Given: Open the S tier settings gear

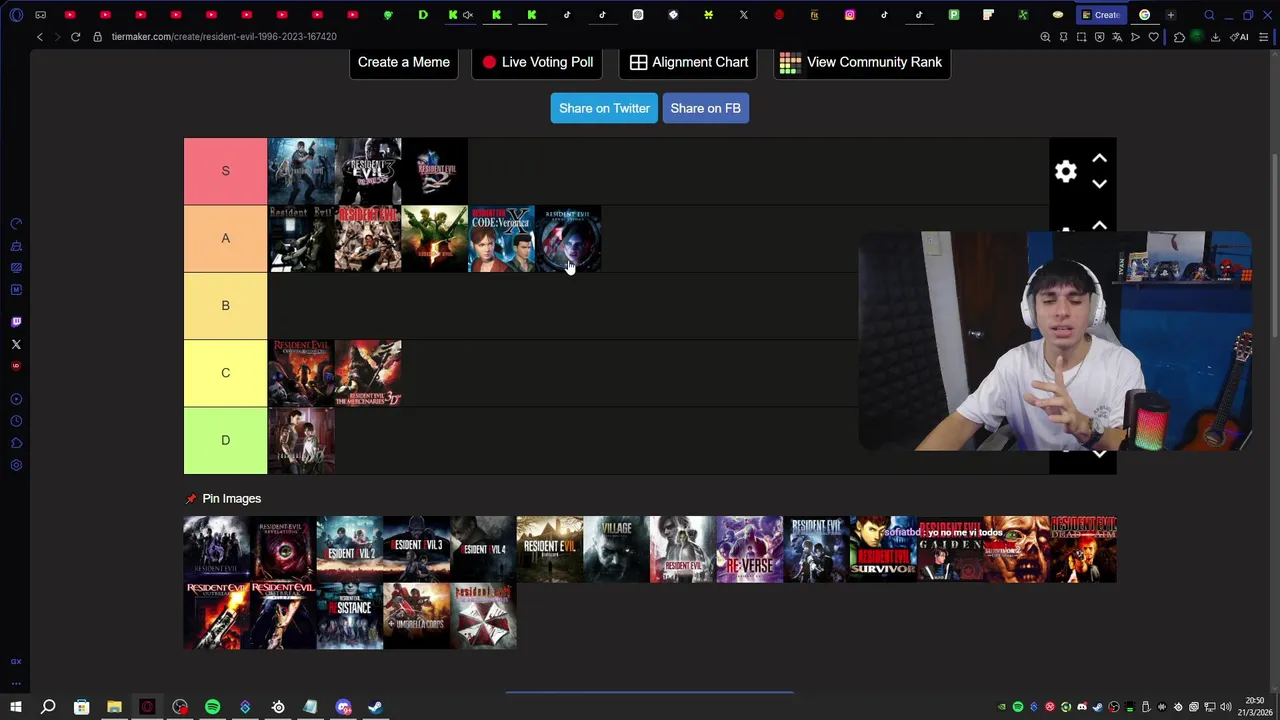Looking at the screenshot, I should click(x=1066, y=171).
